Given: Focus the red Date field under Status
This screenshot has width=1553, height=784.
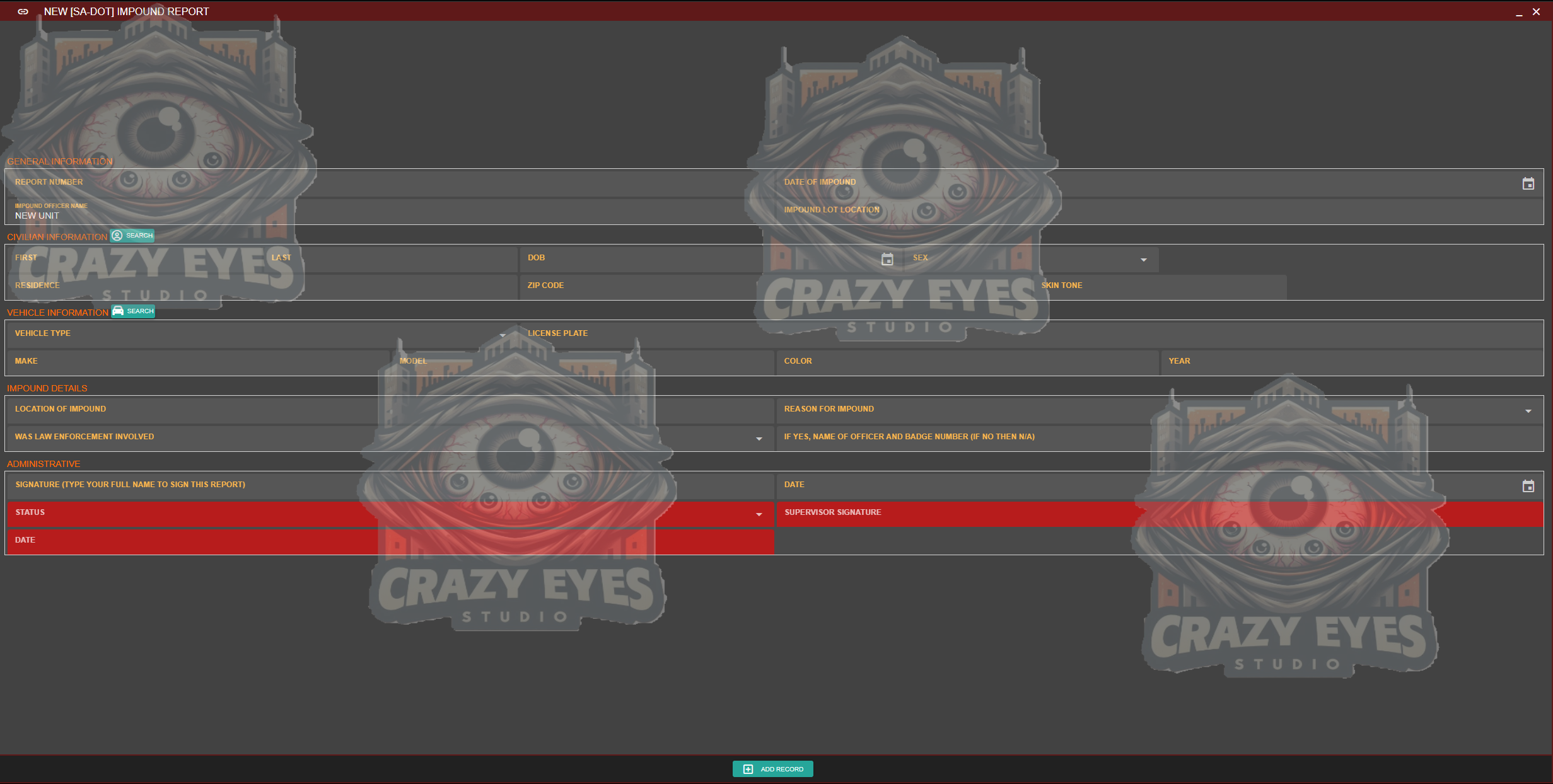Looking at the screenshot, I should [x=390, y=542].
